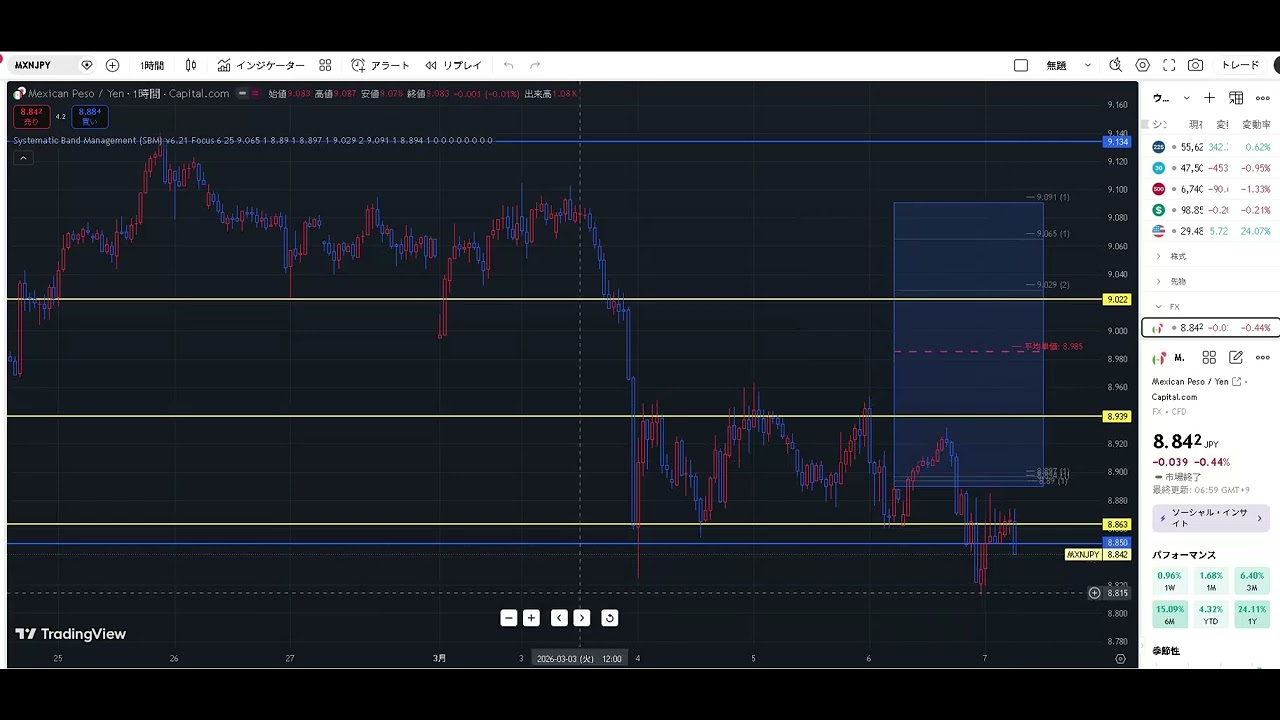Open the candlestick chart style selector

tap(191, 65)
